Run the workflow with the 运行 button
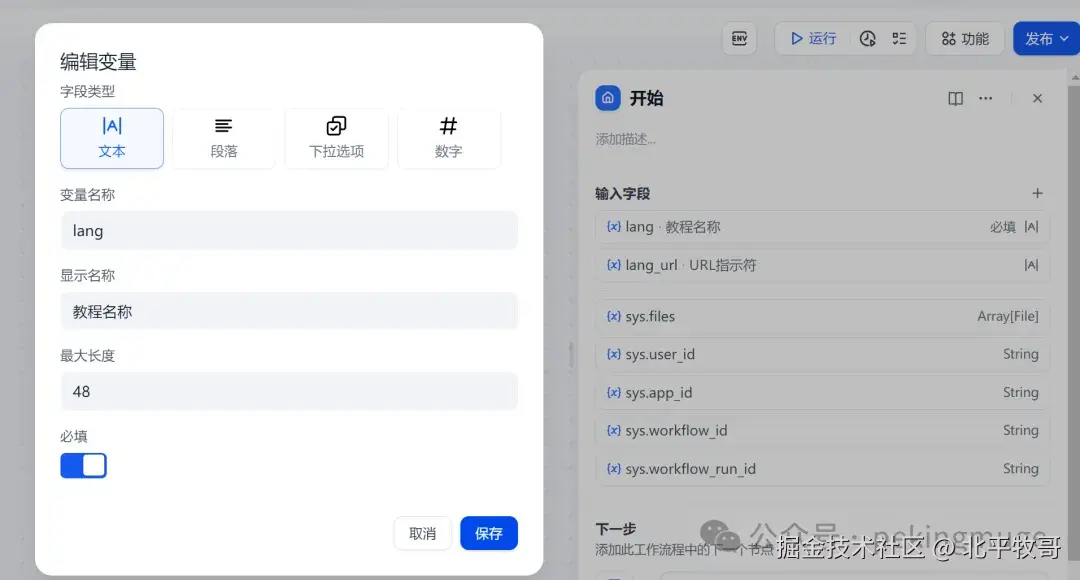The width and height of the screenshot is (1080, 580). tap(812, 38)
